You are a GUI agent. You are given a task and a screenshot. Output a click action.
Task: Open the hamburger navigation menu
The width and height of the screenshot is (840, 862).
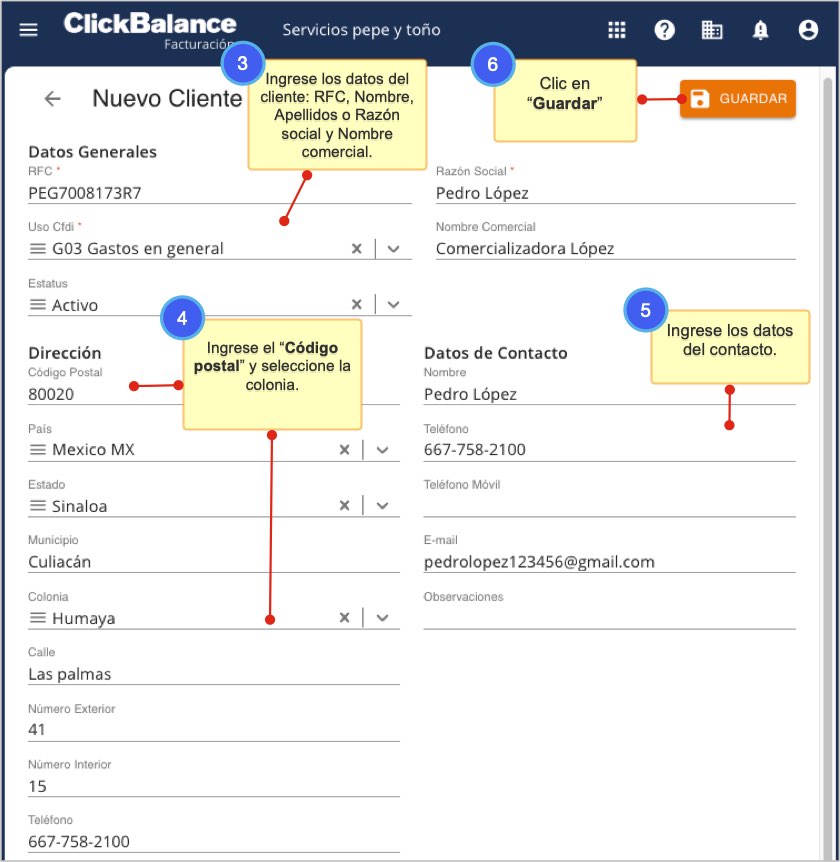(29, 30)
